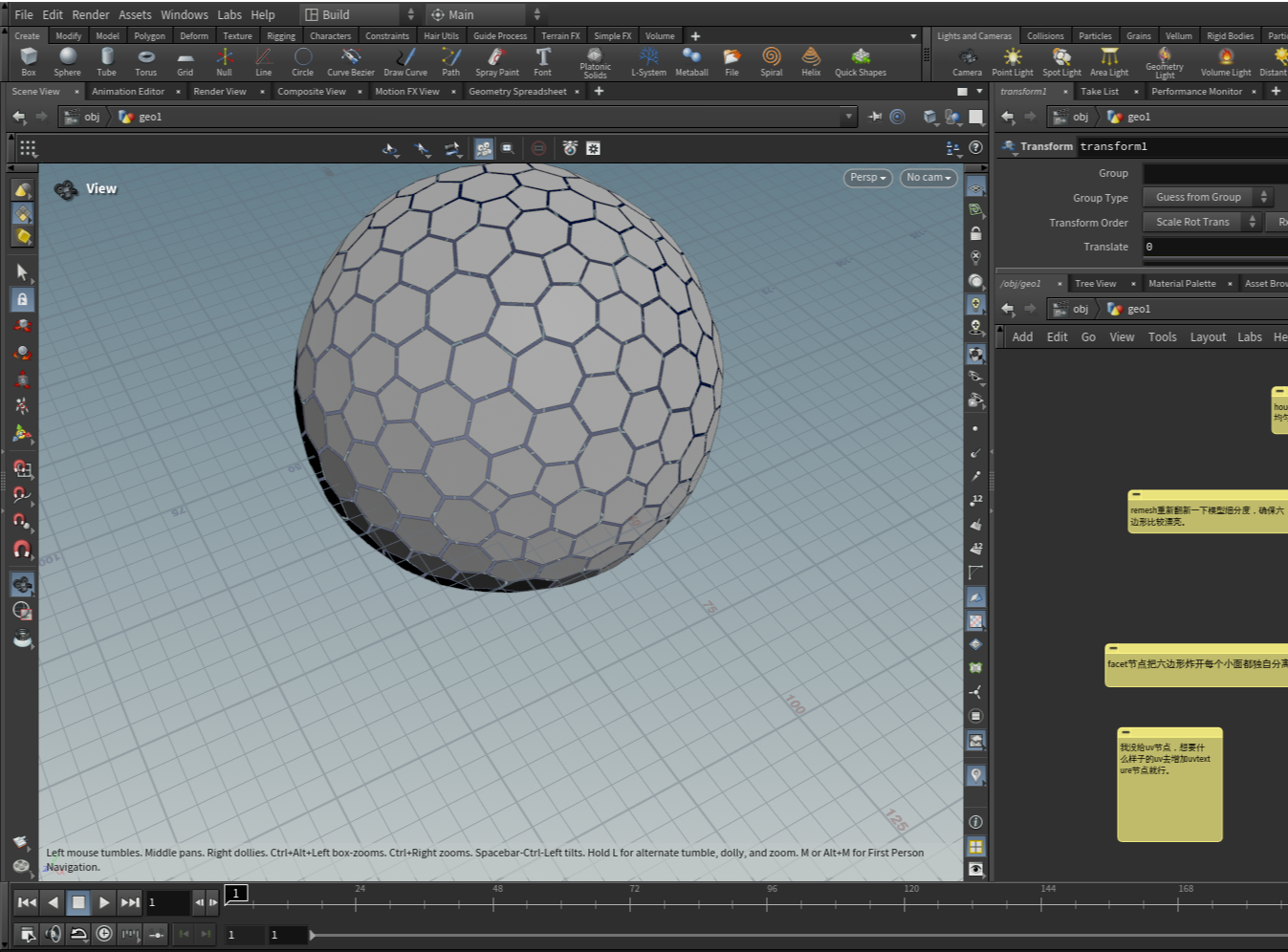Image resolution: width=1288 pixels, height=952 pixels.
Task: Switch to Geometry Spreadsheet tab
Action: 517,92
